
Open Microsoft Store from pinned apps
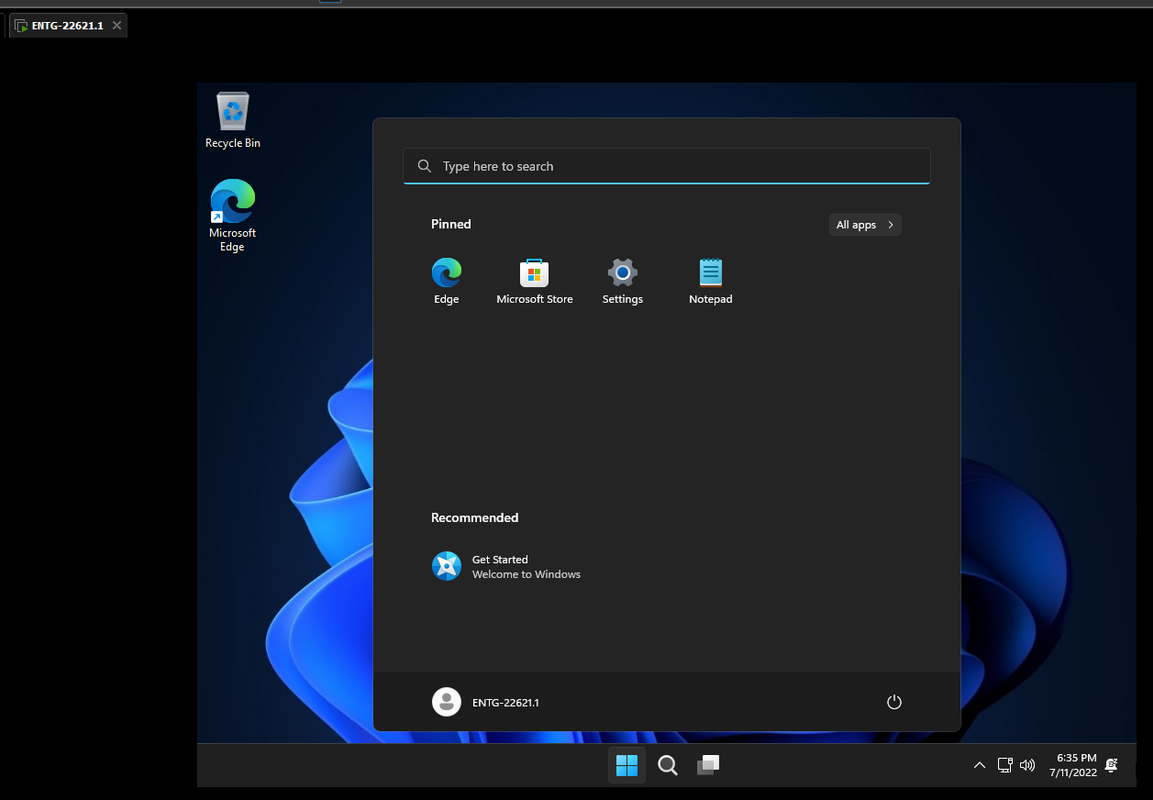point(535,281)
